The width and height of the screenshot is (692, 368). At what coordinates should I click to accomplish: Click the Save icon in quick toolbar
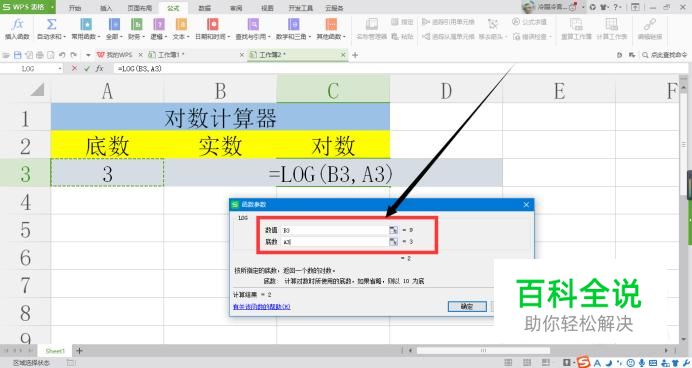[x=18, y=55]
